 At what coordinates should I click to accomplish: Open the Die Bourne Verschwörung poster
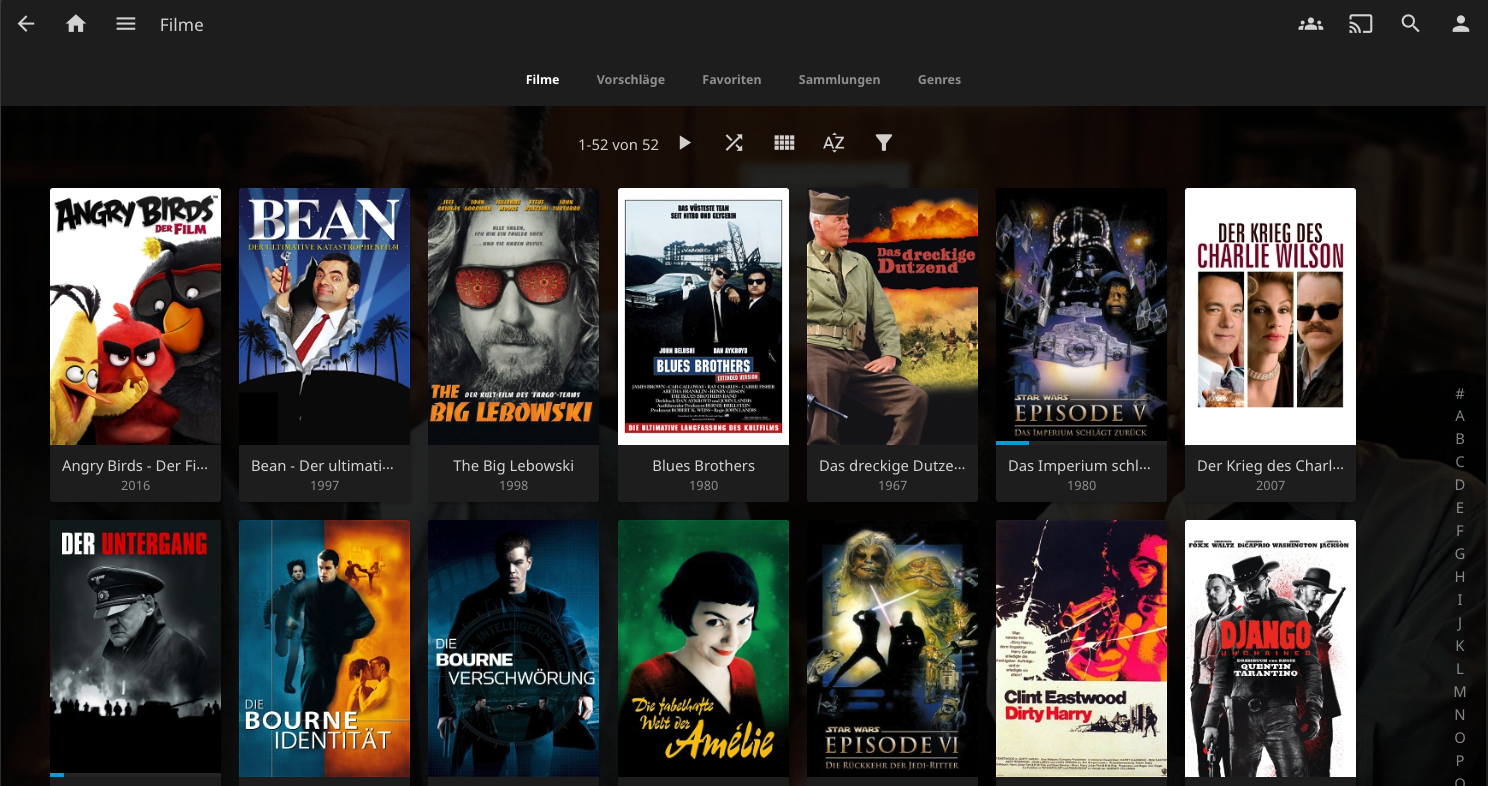pos(513,648)
